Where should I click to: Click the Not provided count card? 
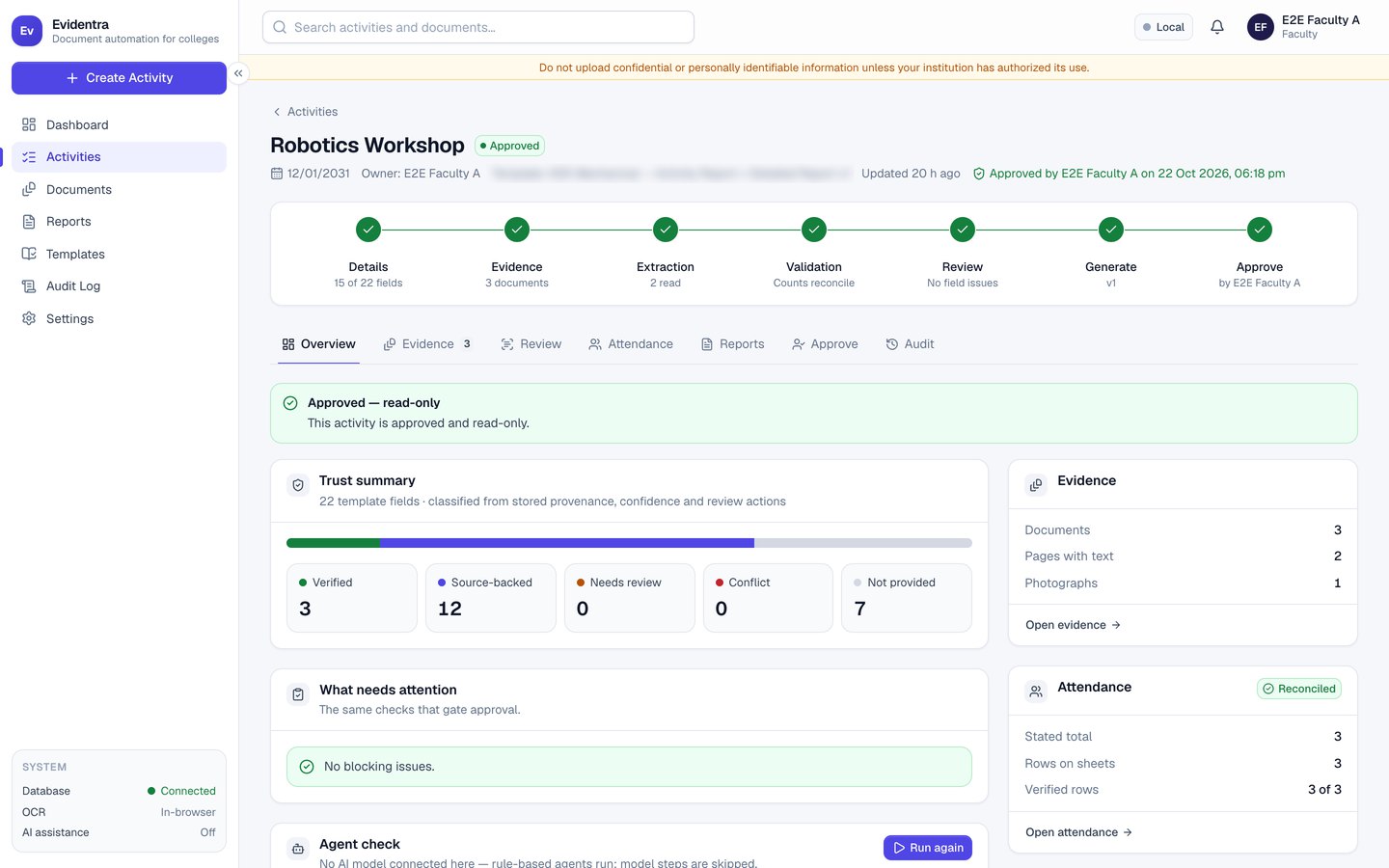907,598
